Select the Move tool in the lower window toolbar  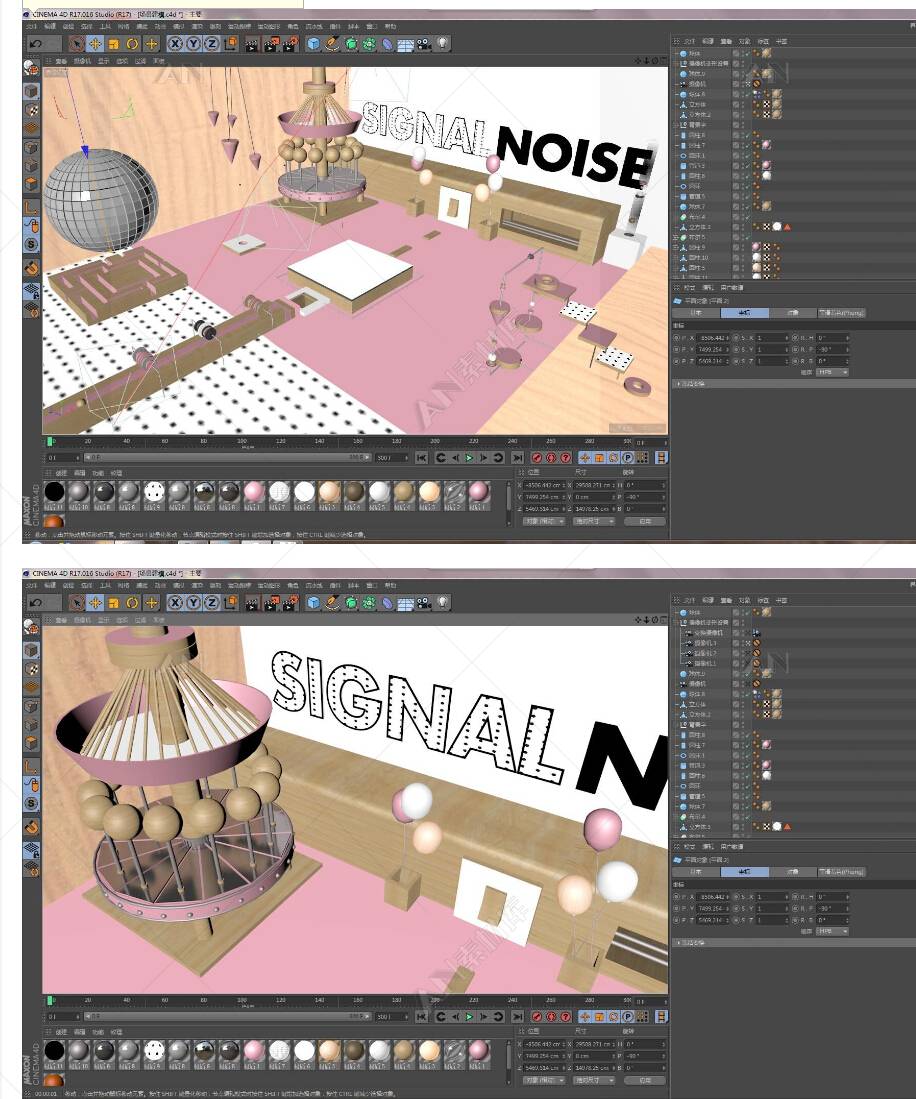(95, 602)
